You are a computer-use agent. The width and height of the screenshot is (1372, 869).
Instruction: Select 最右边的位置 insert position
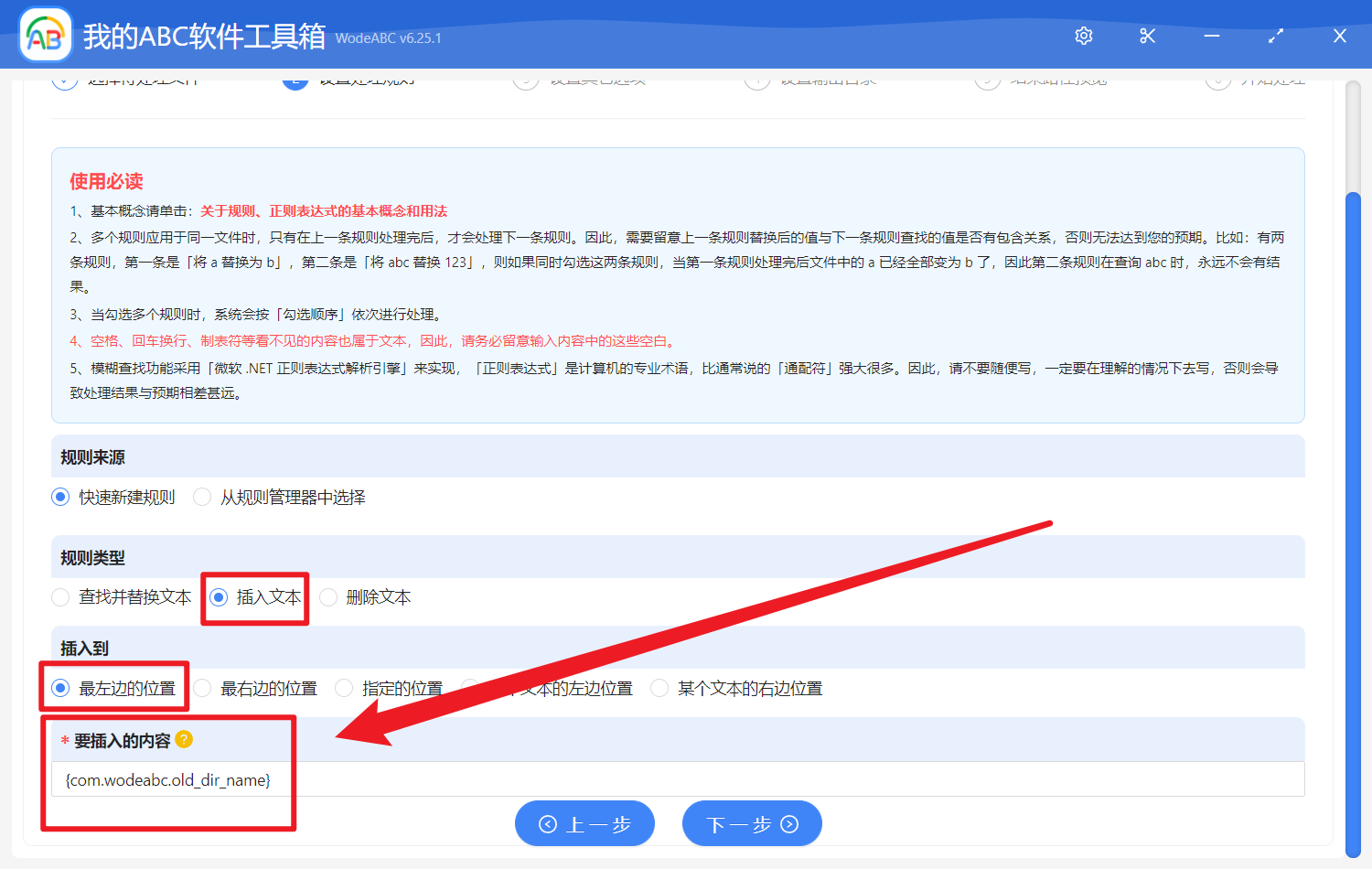[202, 688]
